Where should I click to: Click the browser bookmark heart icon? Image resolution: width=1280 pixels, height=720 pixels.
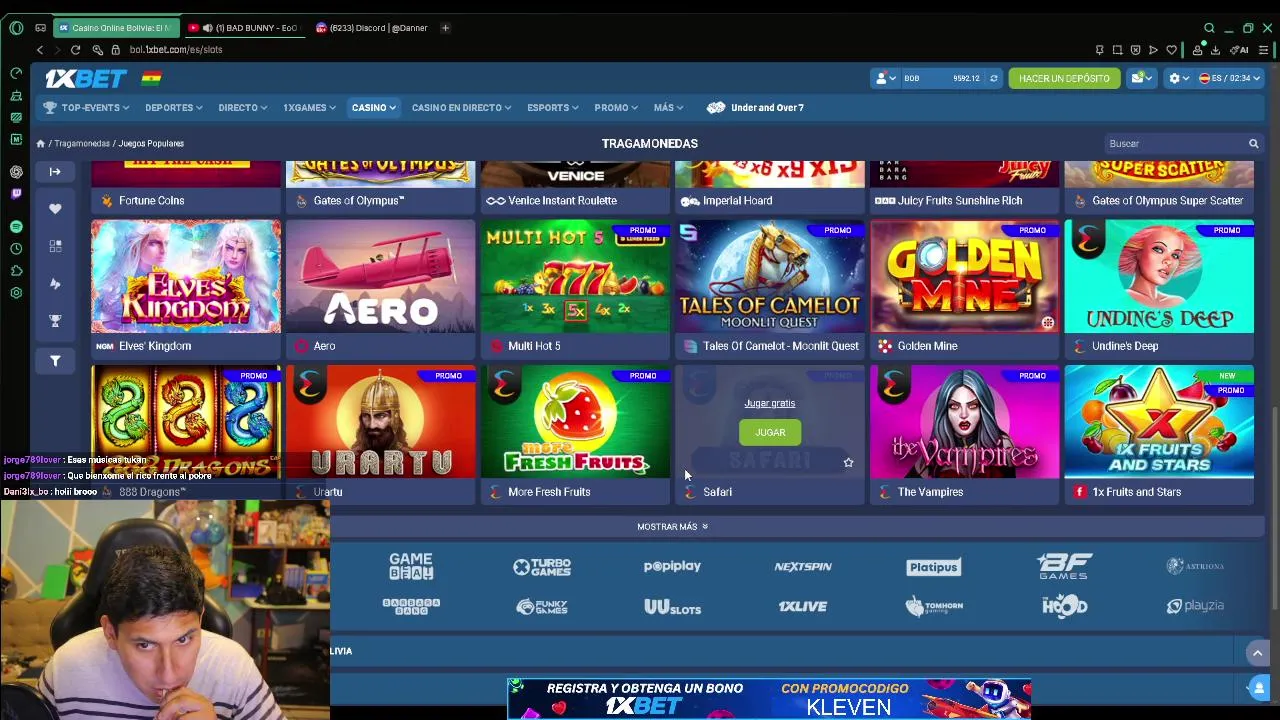[1171, 50]
